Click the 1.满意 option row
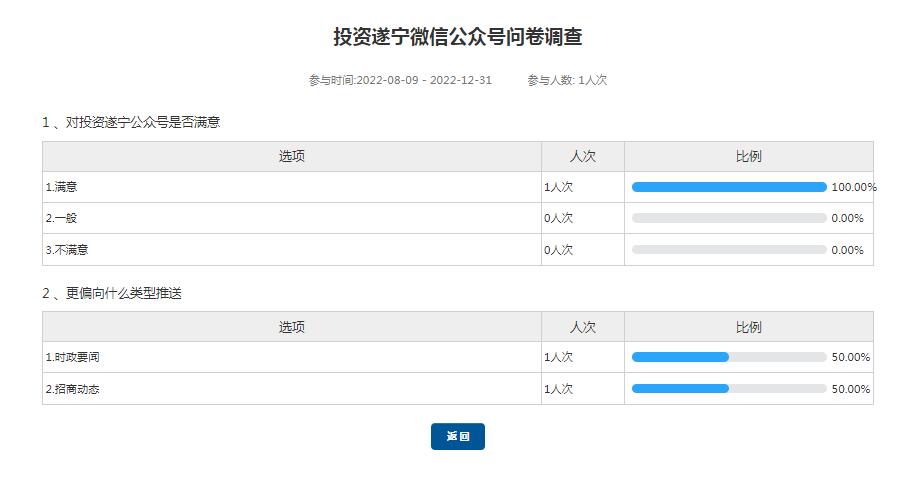This screenshot has width=916, height=482. pos(61,187)
